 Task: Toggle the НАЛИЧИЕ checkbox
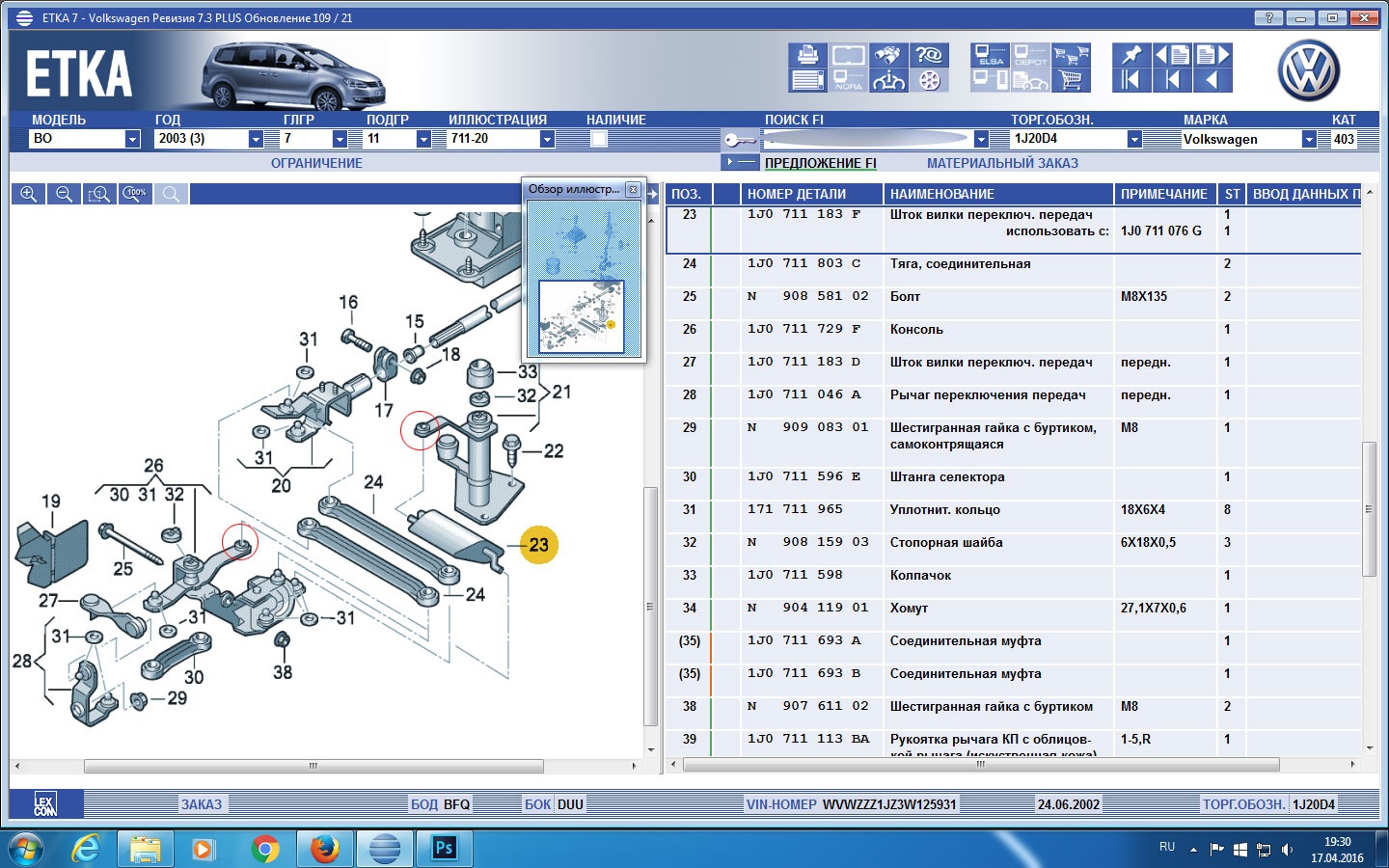coord(598,139)
